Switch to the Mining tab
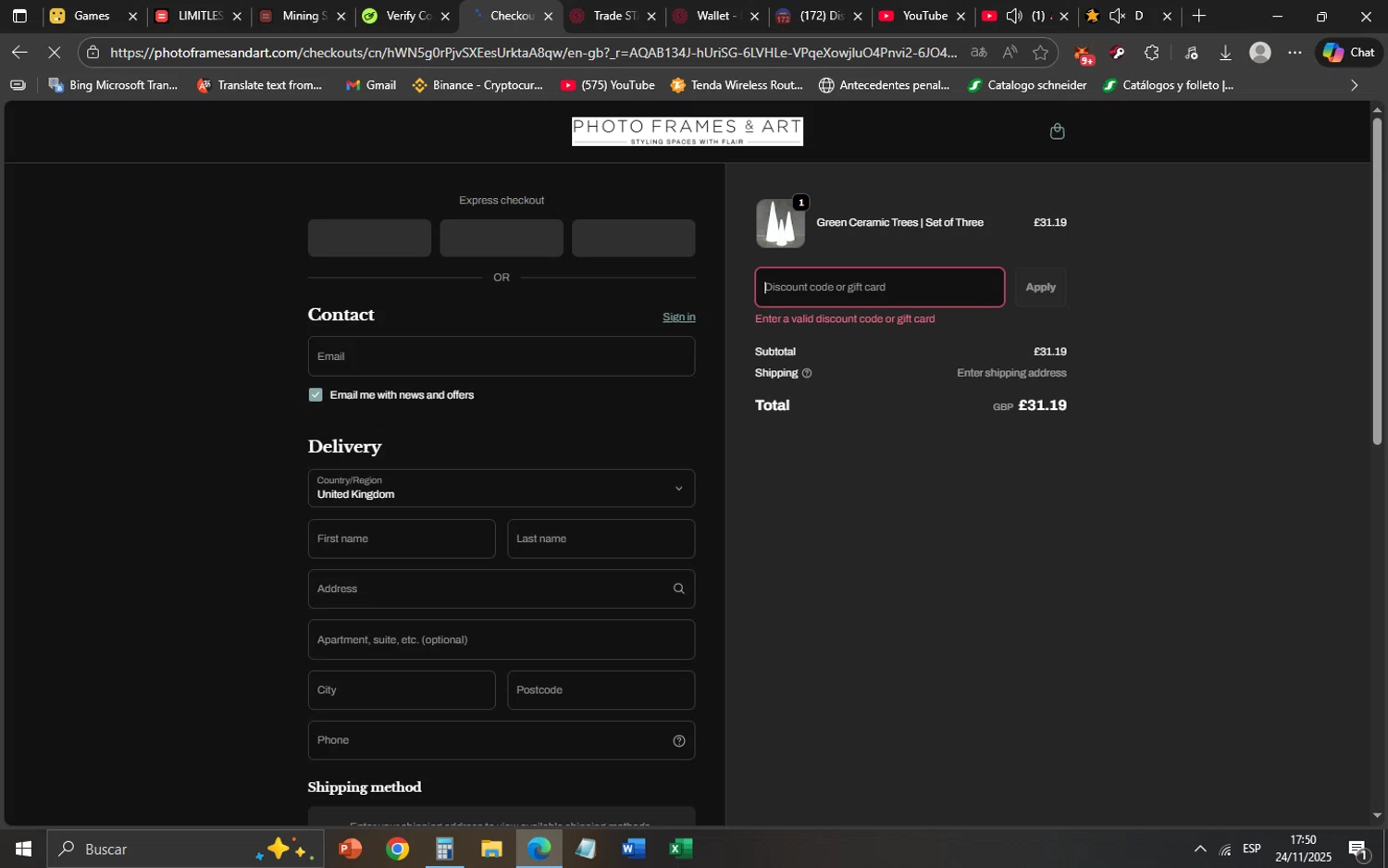The width and height of the screenshot is (1388, 868). tap(302, 16)
